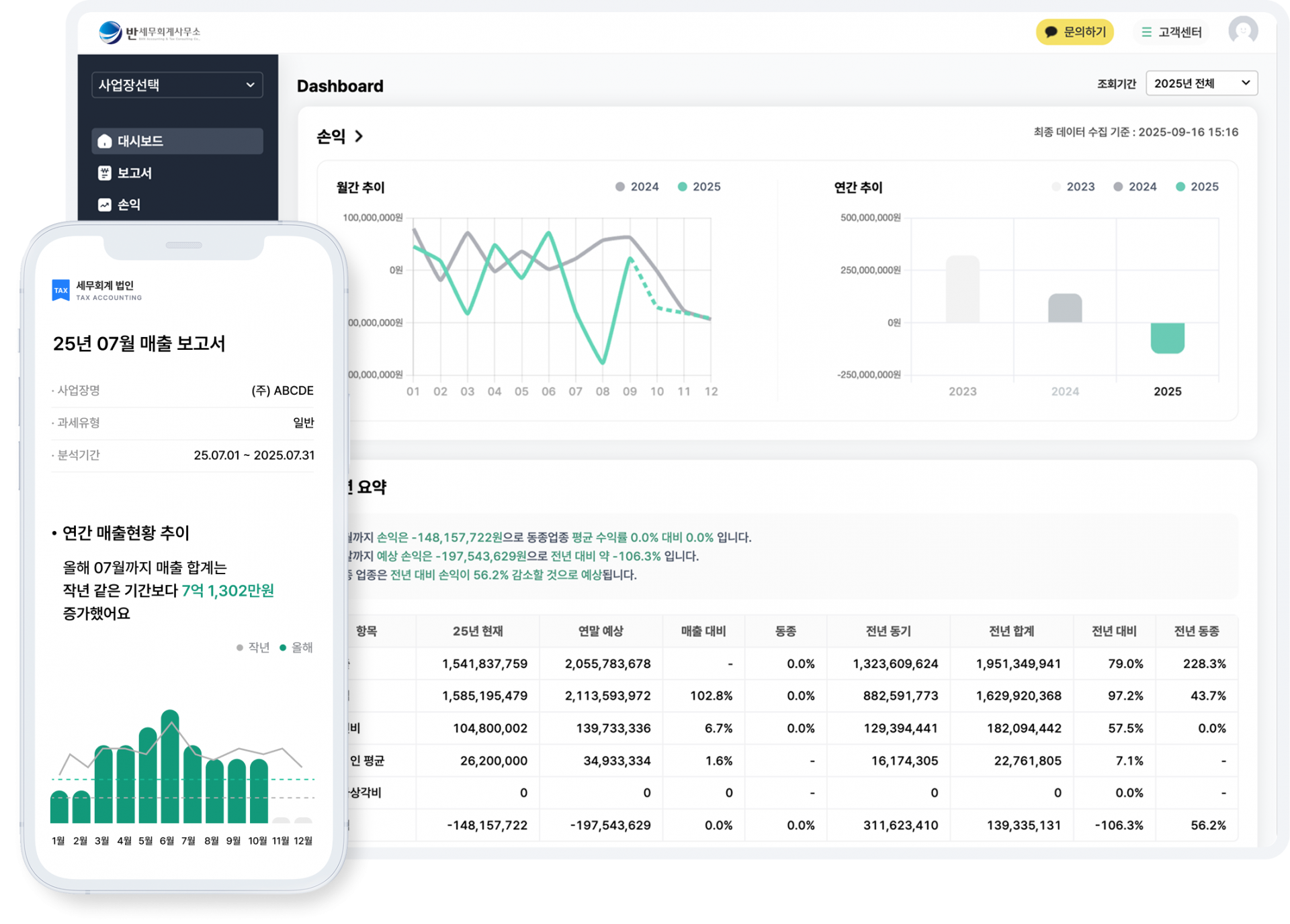
Task: Click the 2025 green bar in 연간 추이
Action: (1167, 338)
